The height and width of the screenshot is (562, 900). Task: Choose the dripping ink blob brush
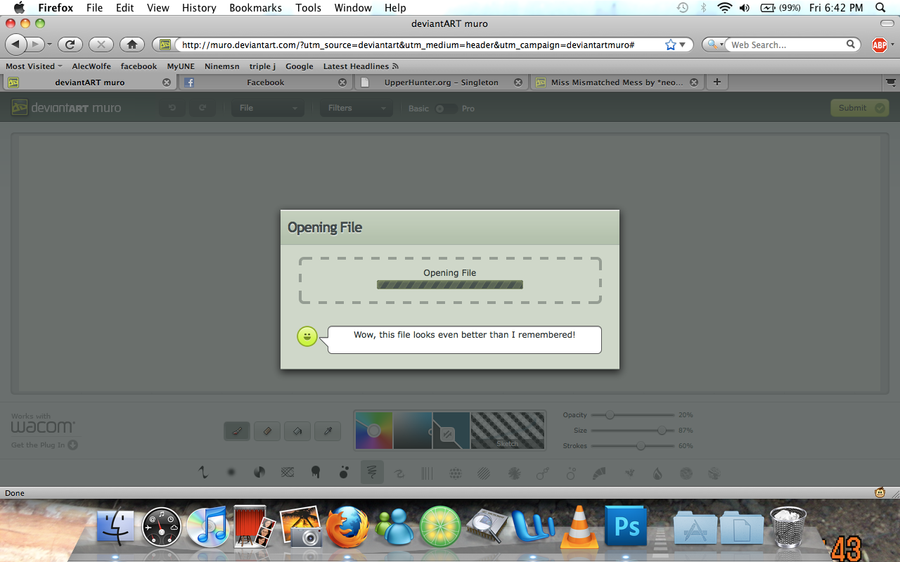pos(316,473)
